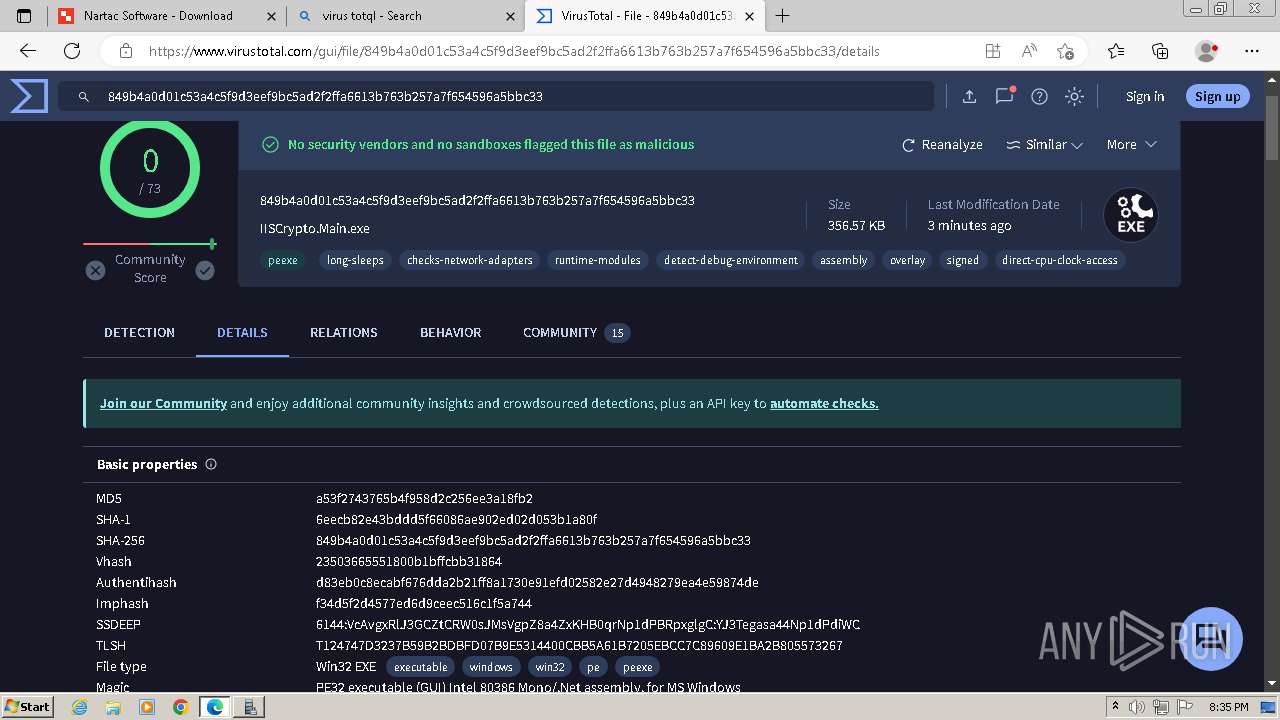Click the runtime-modules tag

[x=598, y=260]
